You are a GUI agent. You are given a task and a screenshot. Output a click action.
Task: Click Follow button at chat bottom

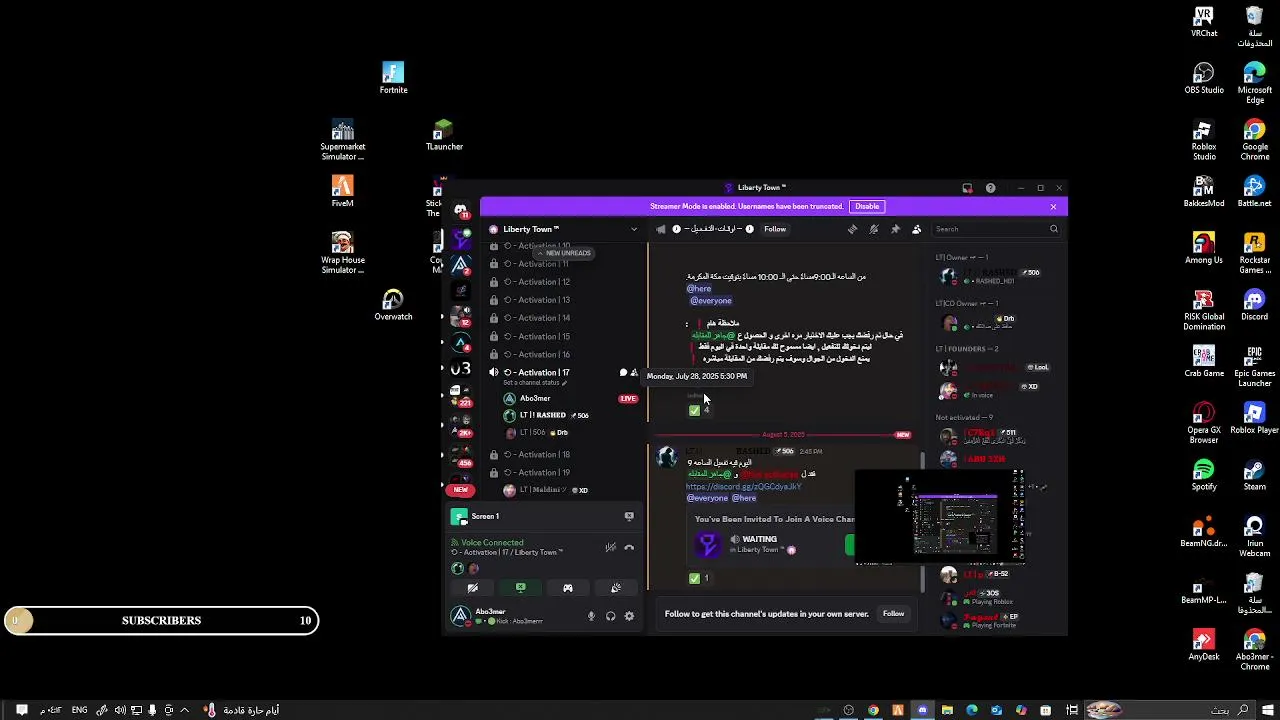point(894,614)
